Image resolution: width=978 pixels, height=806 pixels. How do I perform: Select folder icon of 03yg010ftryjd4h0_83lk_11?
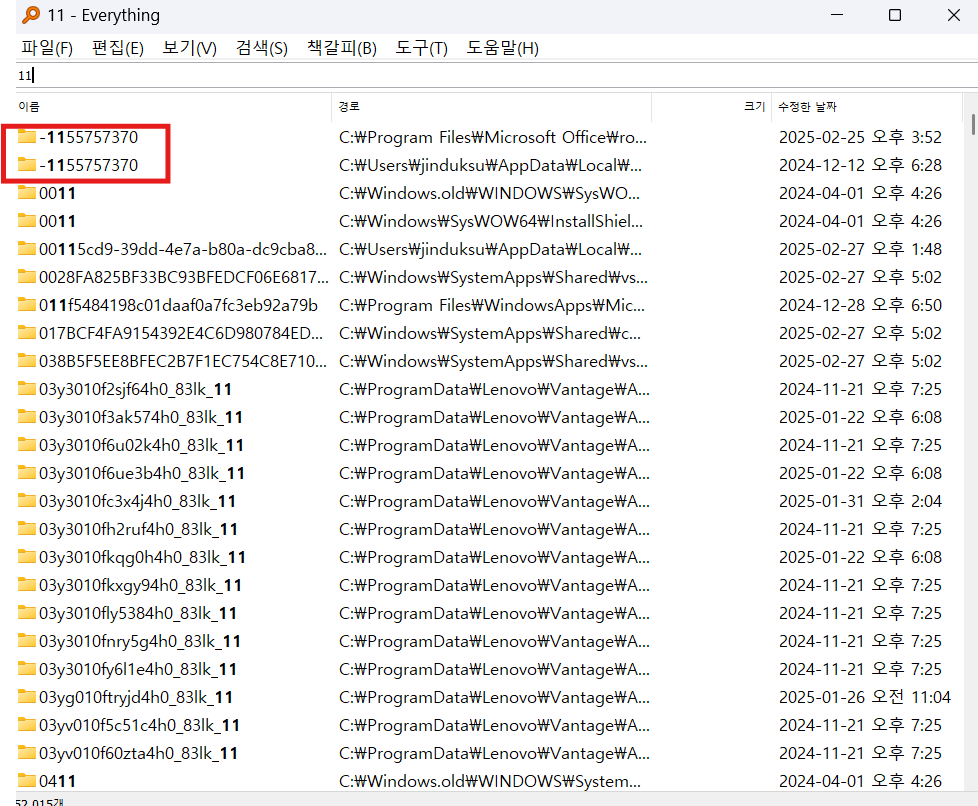coord(27,697)
